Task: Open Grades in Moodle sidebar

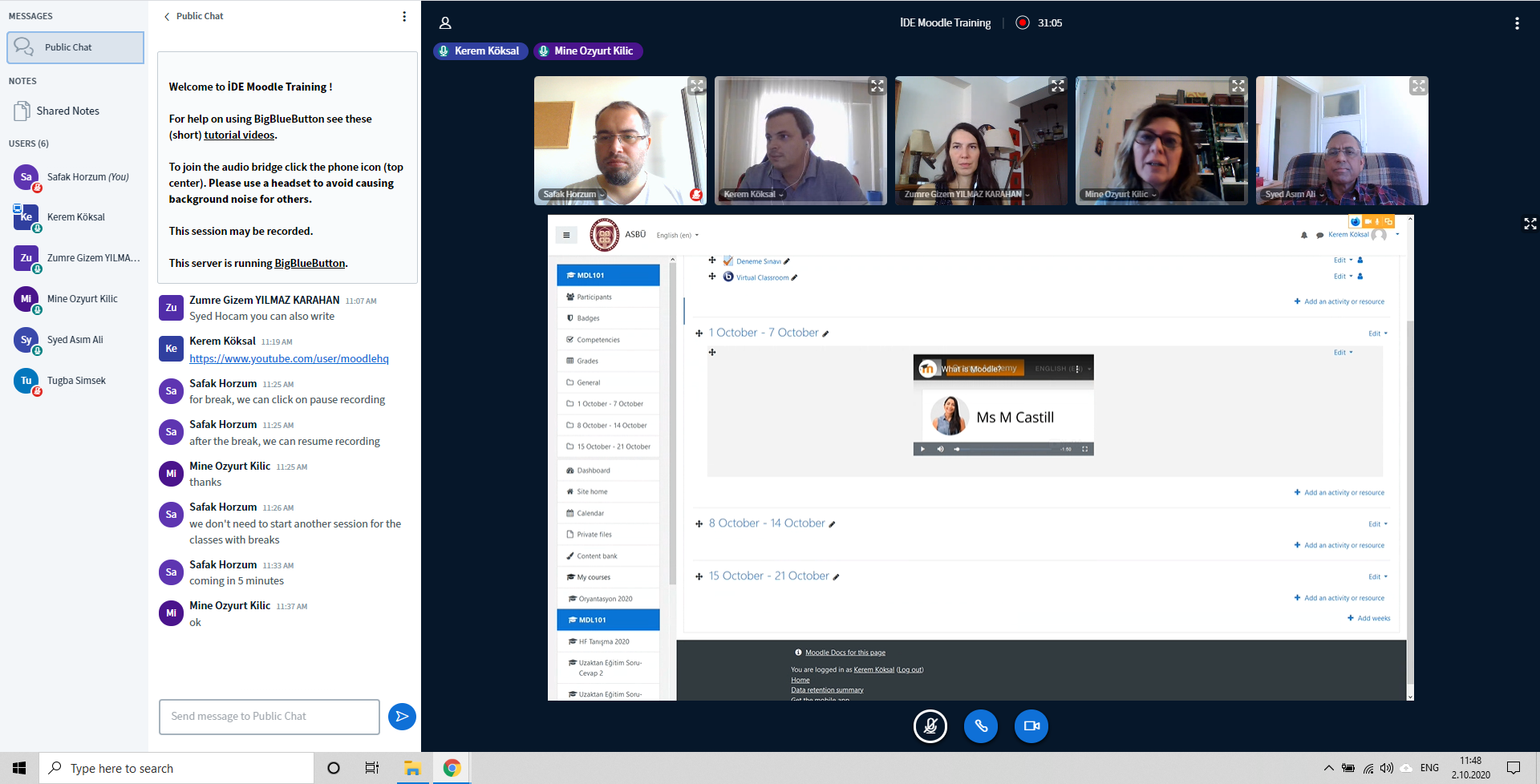Action: (608, 361)
